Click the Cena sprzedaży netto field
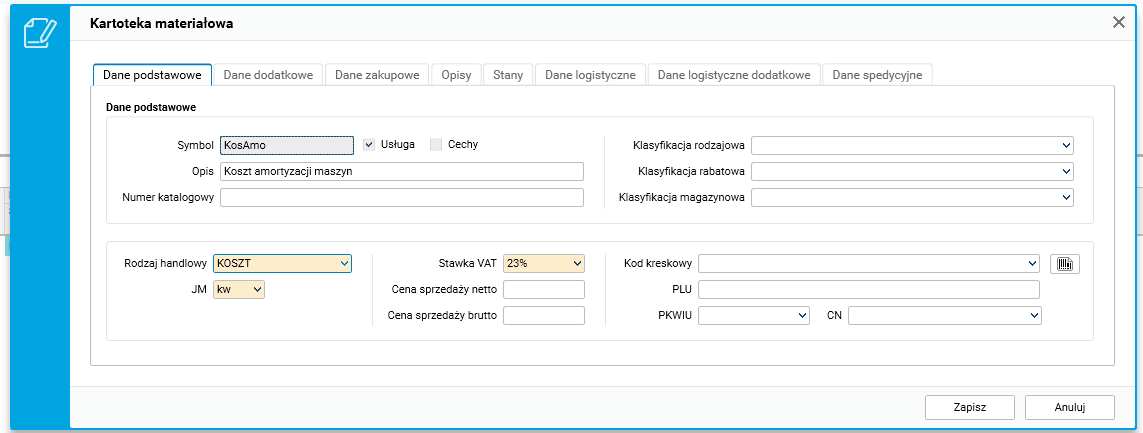The image size is (1143, 433). click(543, 290)
